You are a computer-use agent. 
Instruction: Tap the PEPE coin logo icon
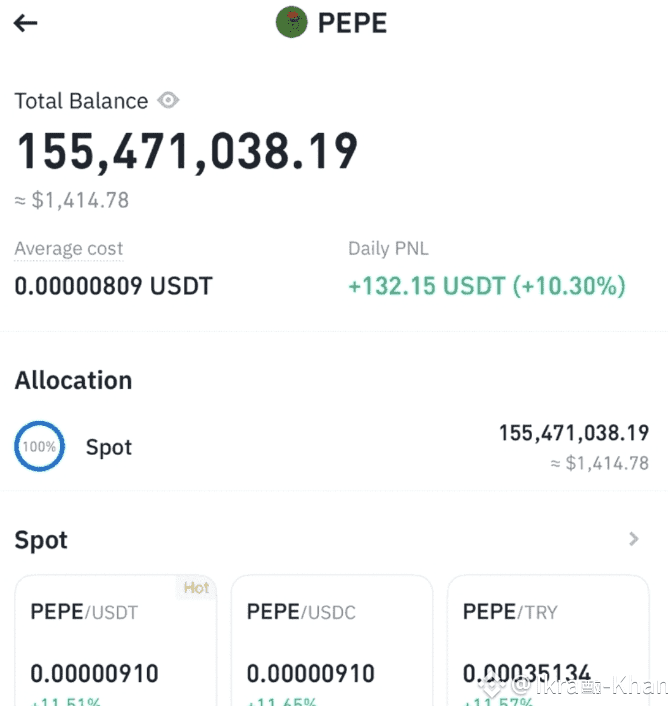point(291,22)
